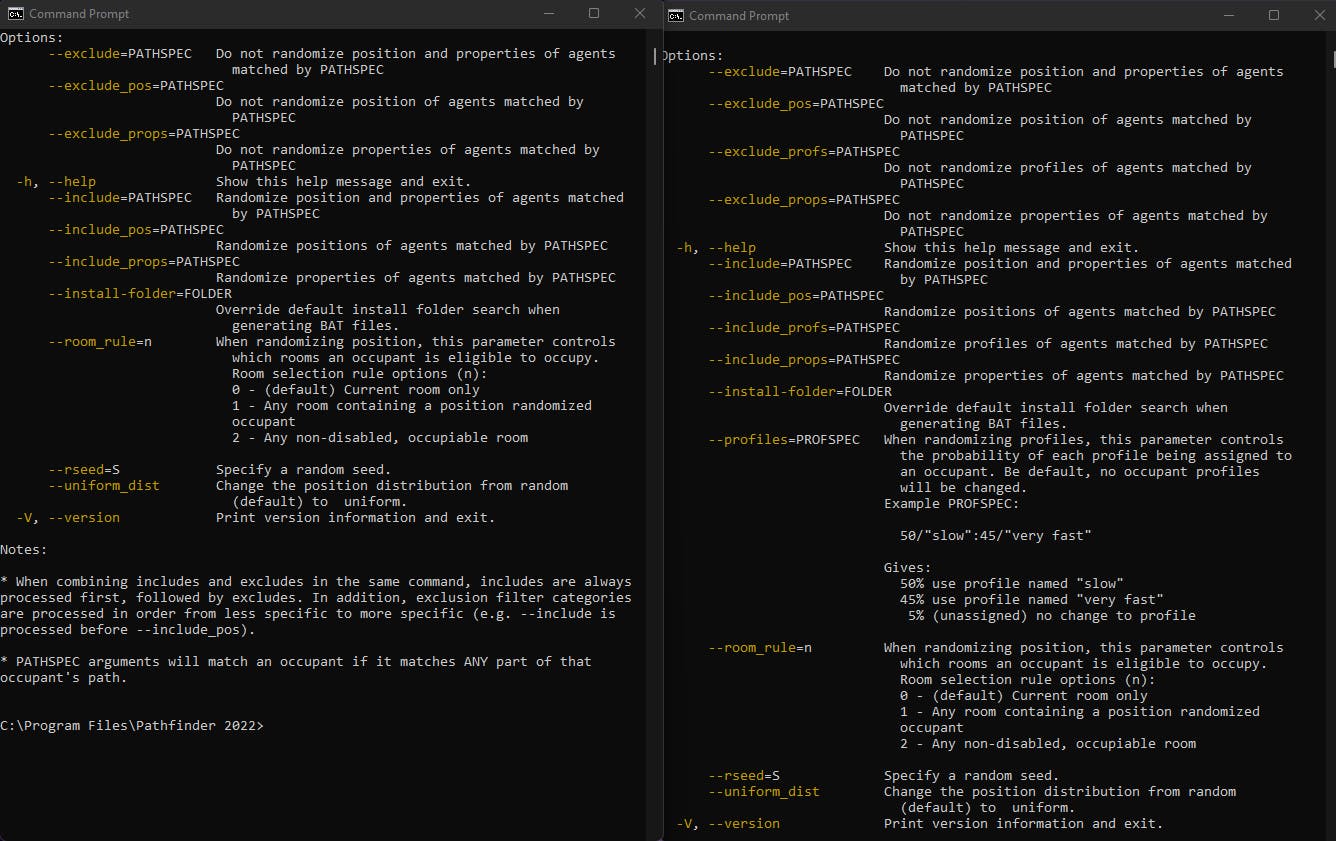Click "-V, --version" in the left window
The height and width of the screenshot is (841, 1336).
coord(68,517)
